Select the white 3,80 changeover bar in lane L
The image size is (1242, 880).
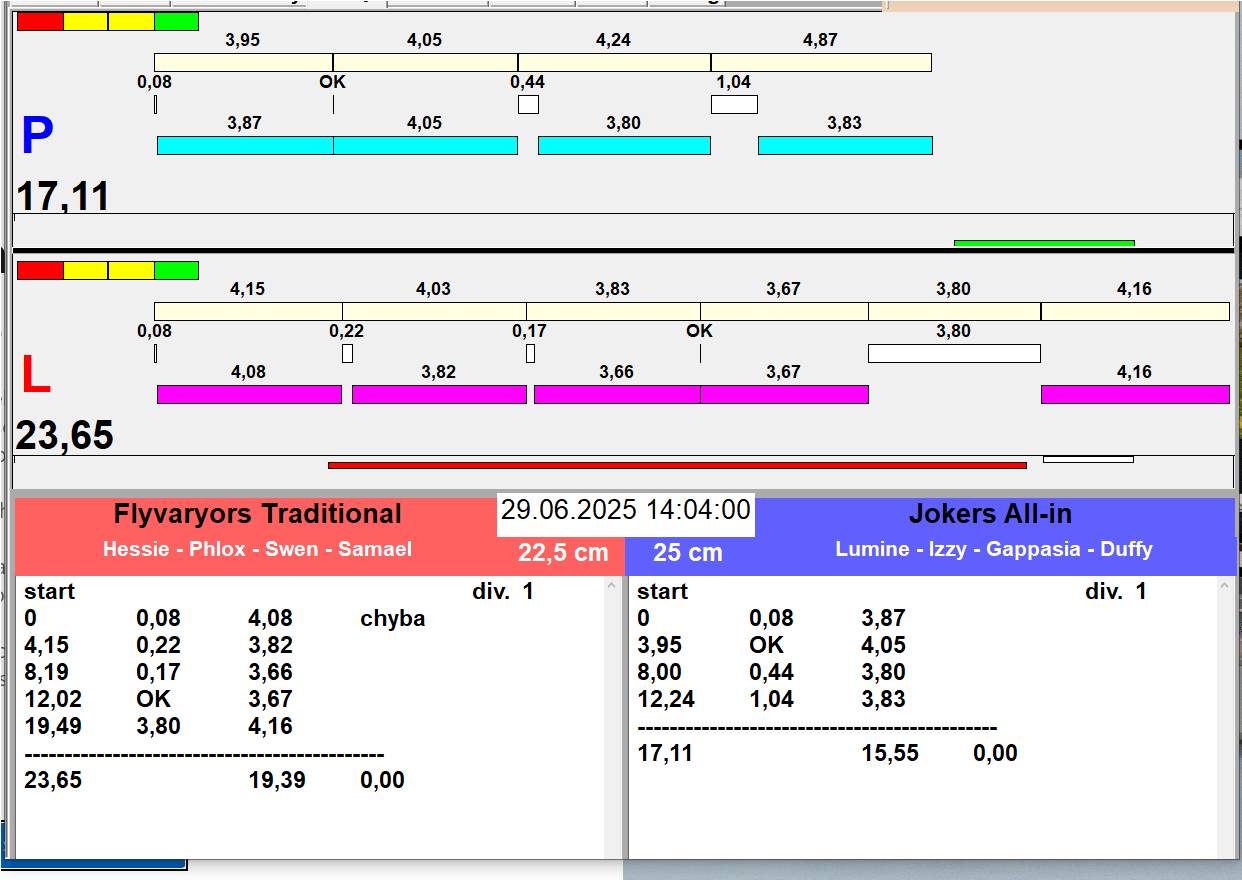click(x=953, y=353)
